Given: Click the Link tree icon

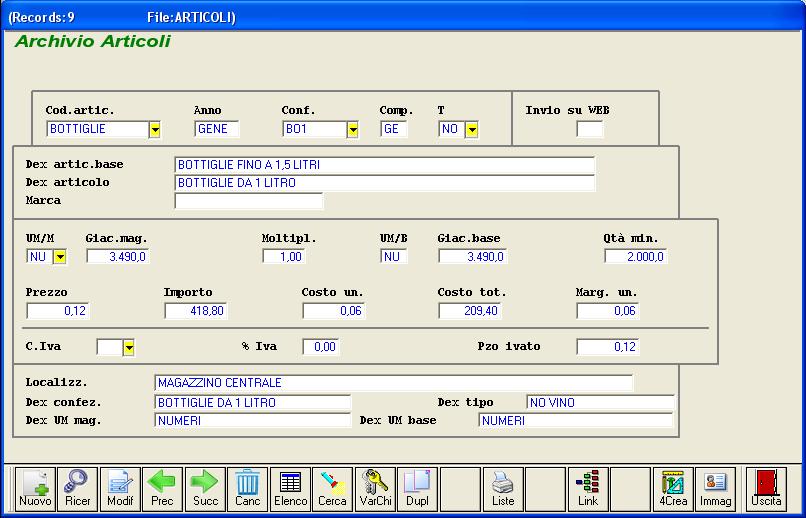Looking at the screenshot, I should click(x=588, y=489).
